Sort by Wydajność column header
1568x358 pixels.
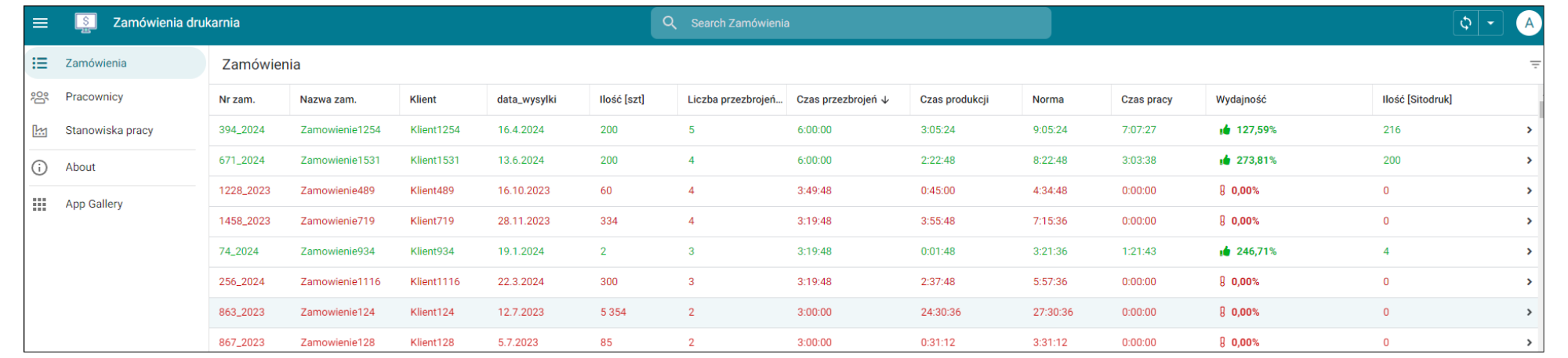click(1240, 99)
